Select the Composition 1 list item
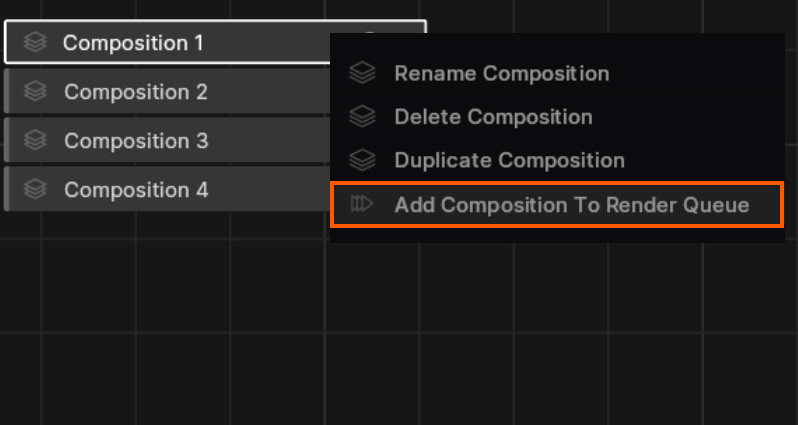 [x=133, y=43]
